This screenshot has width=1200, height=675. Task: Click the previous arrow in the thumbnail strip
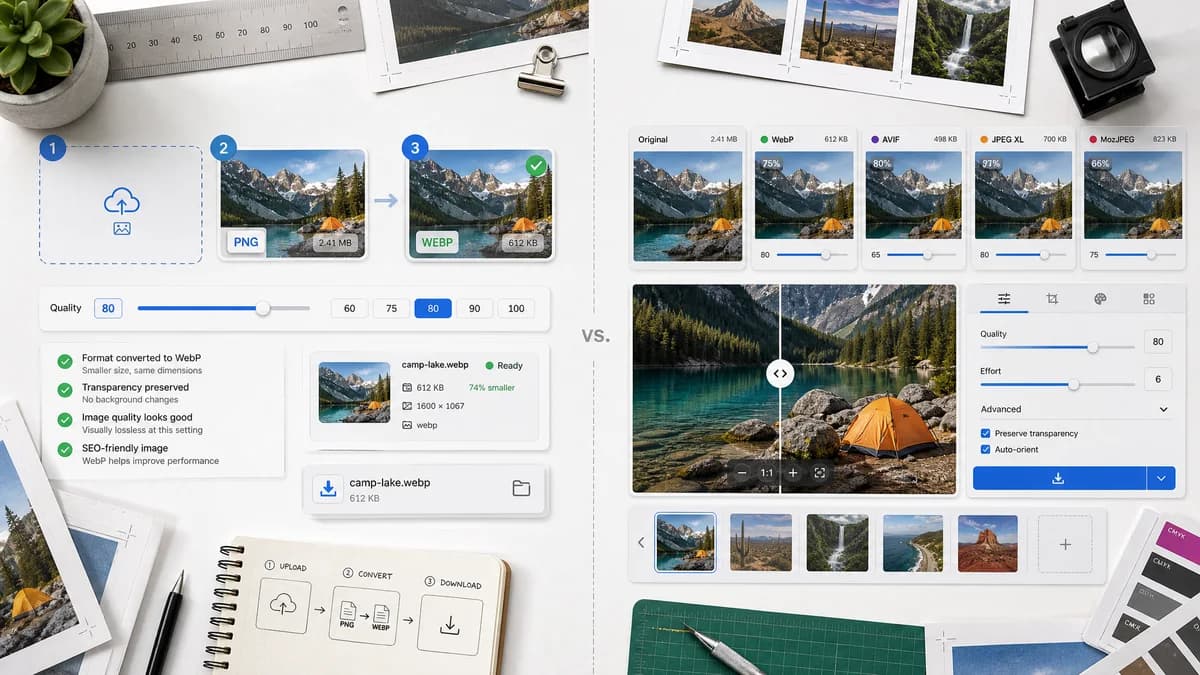(641, 543)
